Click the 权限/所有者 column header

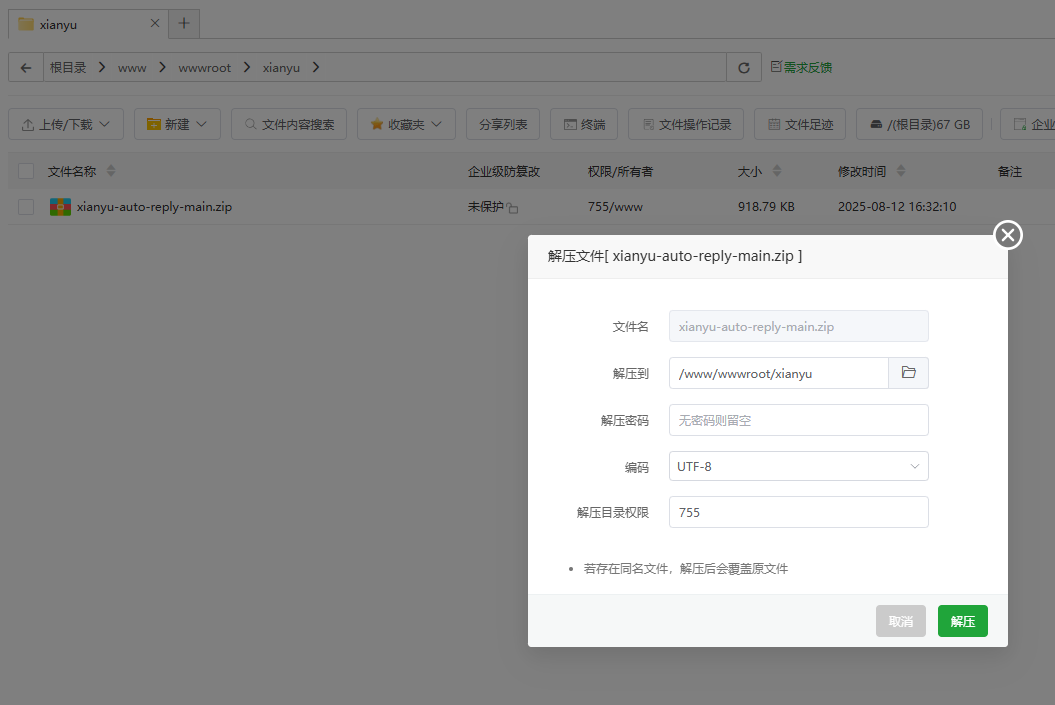point(620,172)
